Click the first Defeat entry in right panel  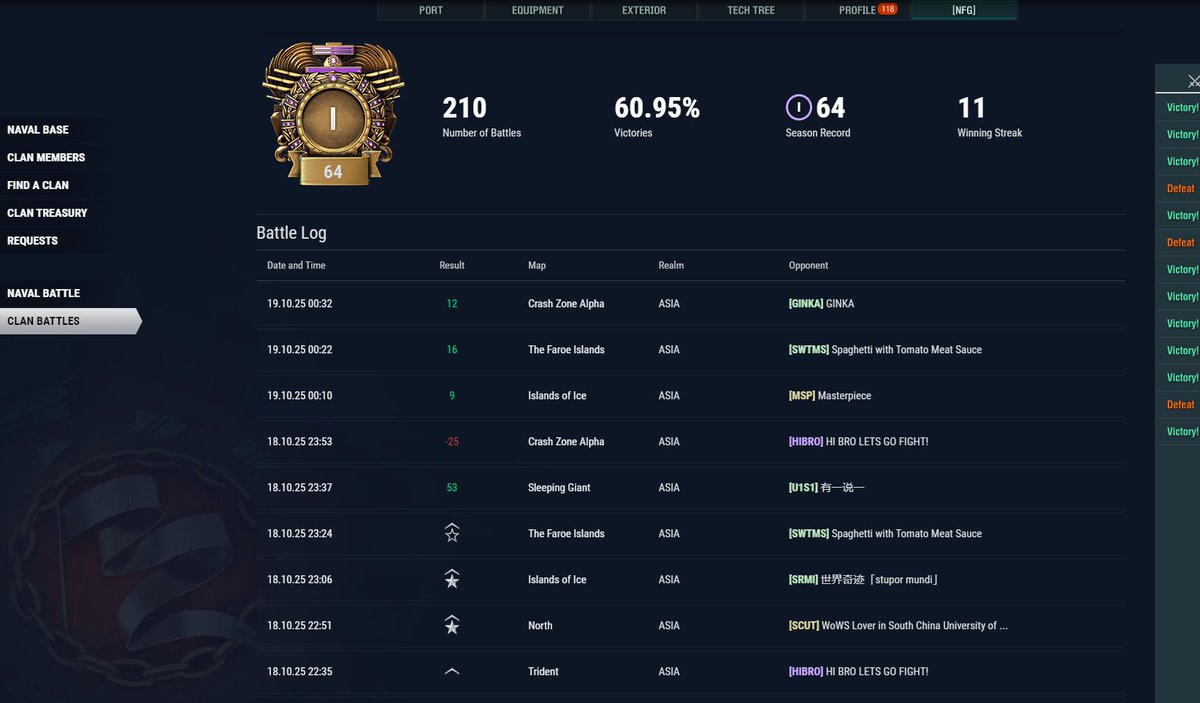point(1180,188)
